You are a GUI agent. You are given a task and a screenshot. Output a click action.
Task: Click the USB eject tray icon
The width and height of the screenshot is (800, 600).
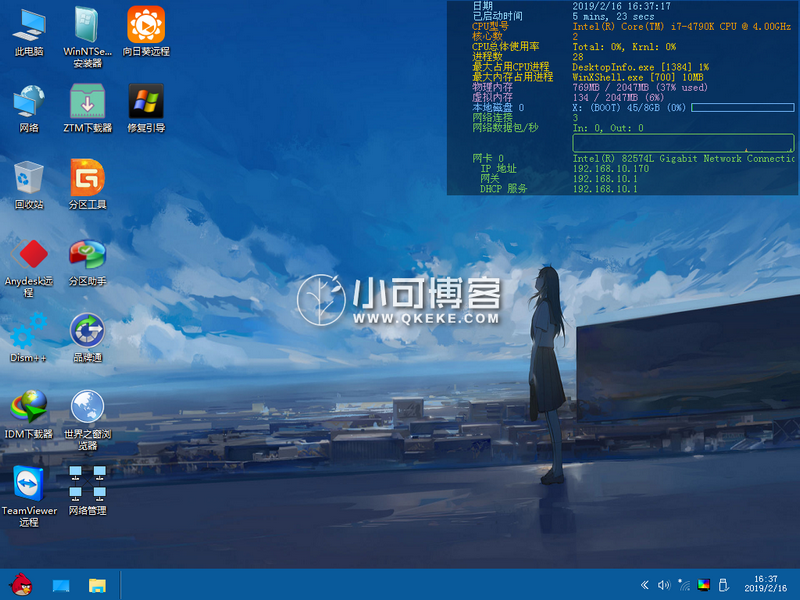pos(723,585)
